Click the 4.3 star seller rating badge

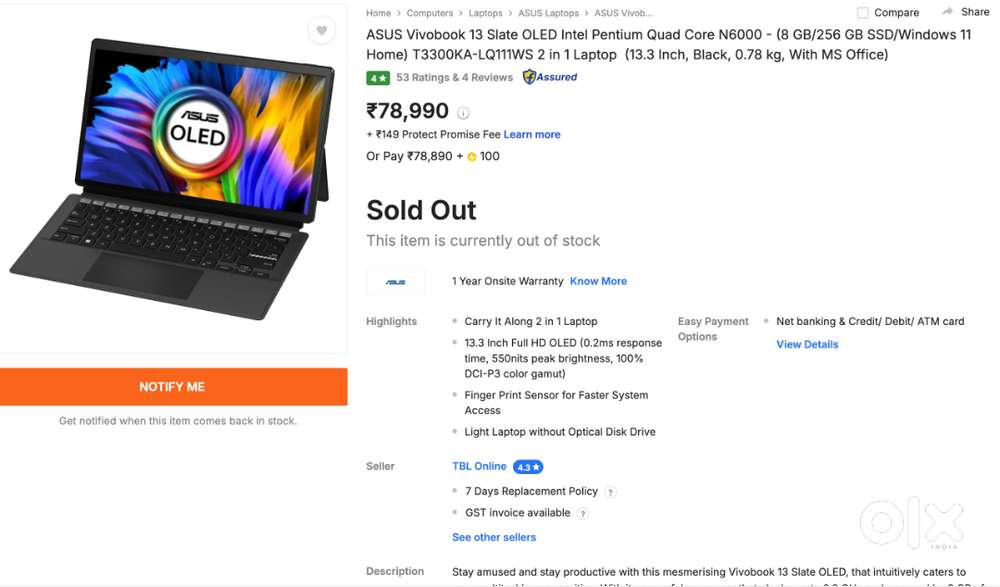pos(525,466)
